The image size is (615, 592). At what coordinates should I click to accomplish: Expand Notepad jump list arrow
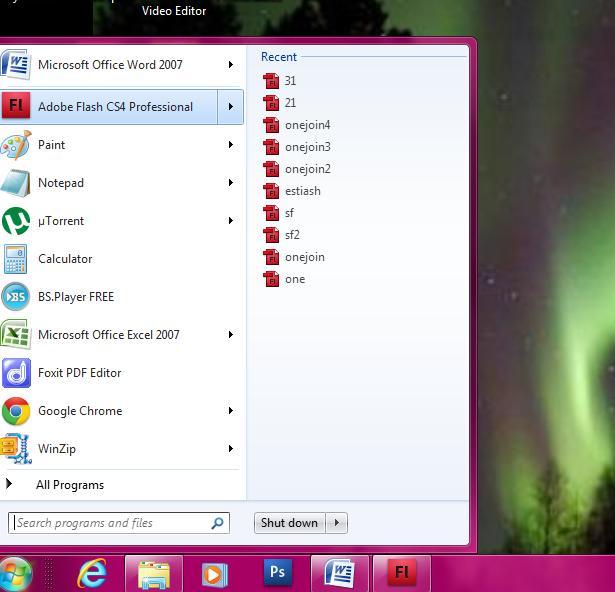[231, 183]
